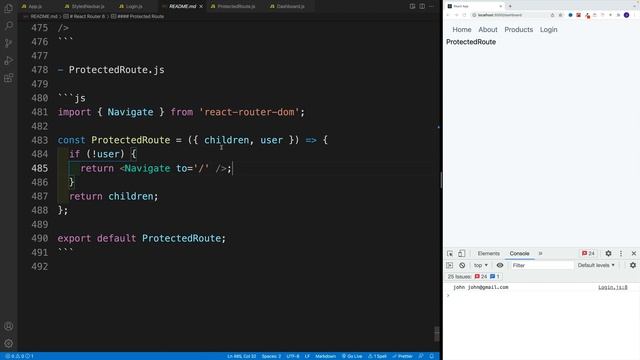Click the editor vertical scrollbar thumb
The image size is (640, 360).
[x=437, y=333]
